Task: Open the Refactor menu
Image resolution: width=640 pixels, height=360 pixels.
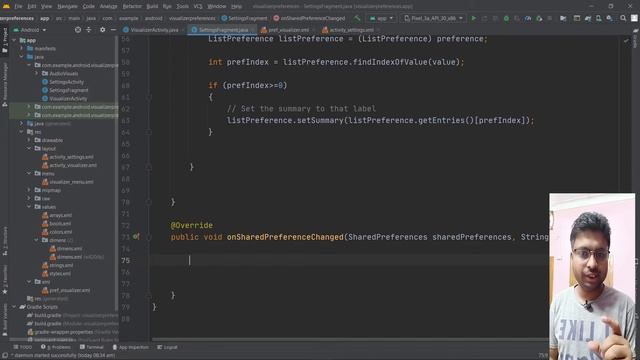Action: 132,7
